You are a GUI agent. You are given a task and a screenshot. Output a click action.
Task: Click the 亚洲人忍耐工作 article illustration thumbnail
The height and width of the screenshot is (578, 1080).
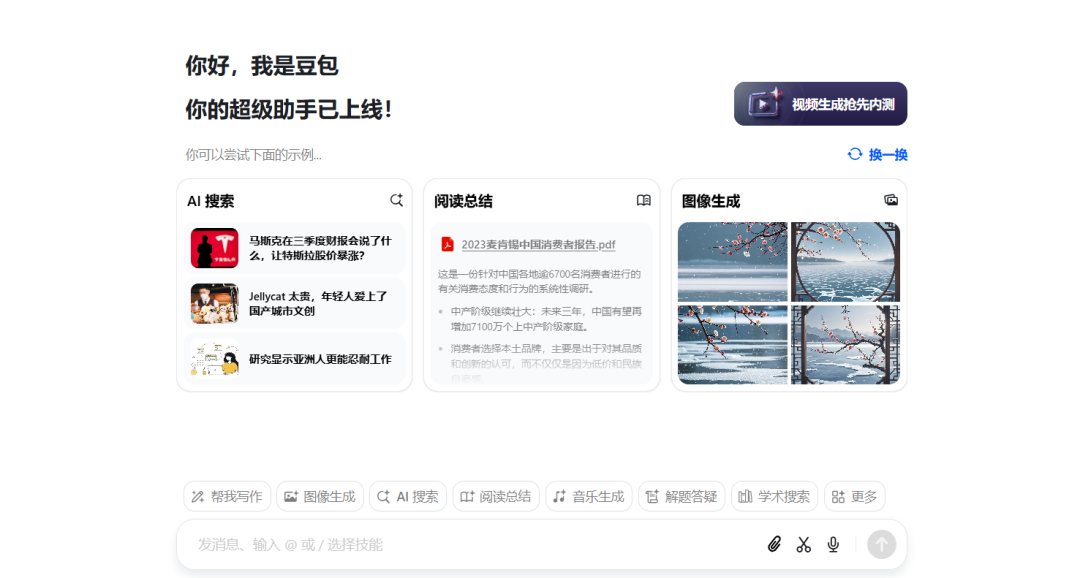pos(215,359)
